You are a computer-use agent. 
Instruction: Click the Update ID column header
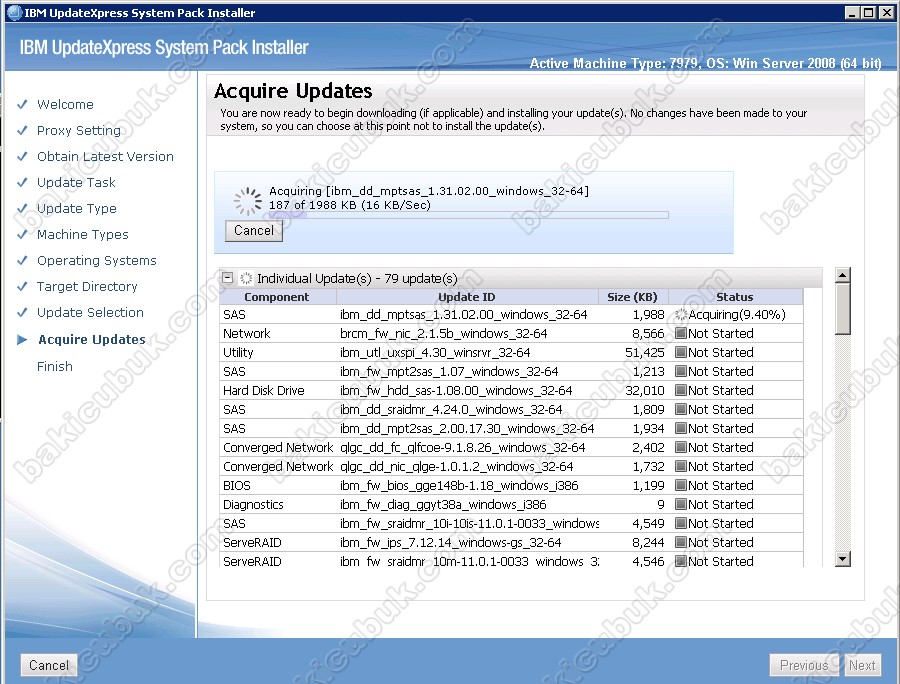click(x=467, y=297)
